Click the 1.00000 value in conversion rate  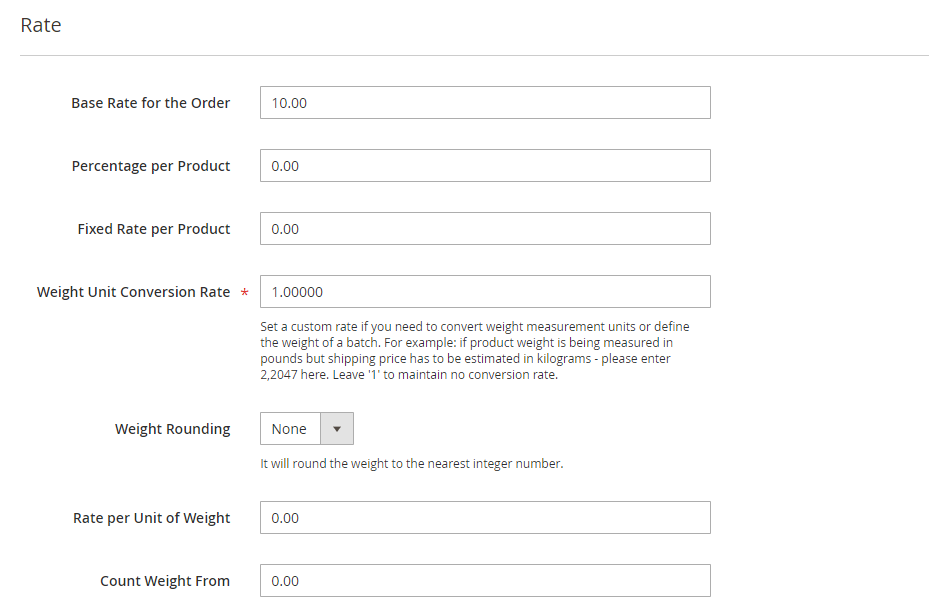(297, 292)
